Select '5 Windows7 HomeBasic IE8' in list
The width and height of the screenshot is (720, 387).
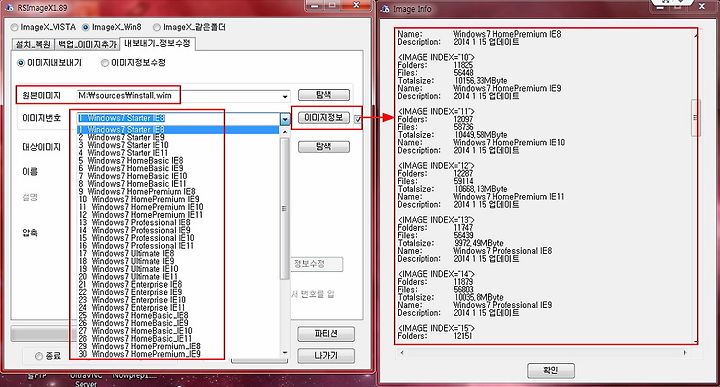click(x=178, y=161)
